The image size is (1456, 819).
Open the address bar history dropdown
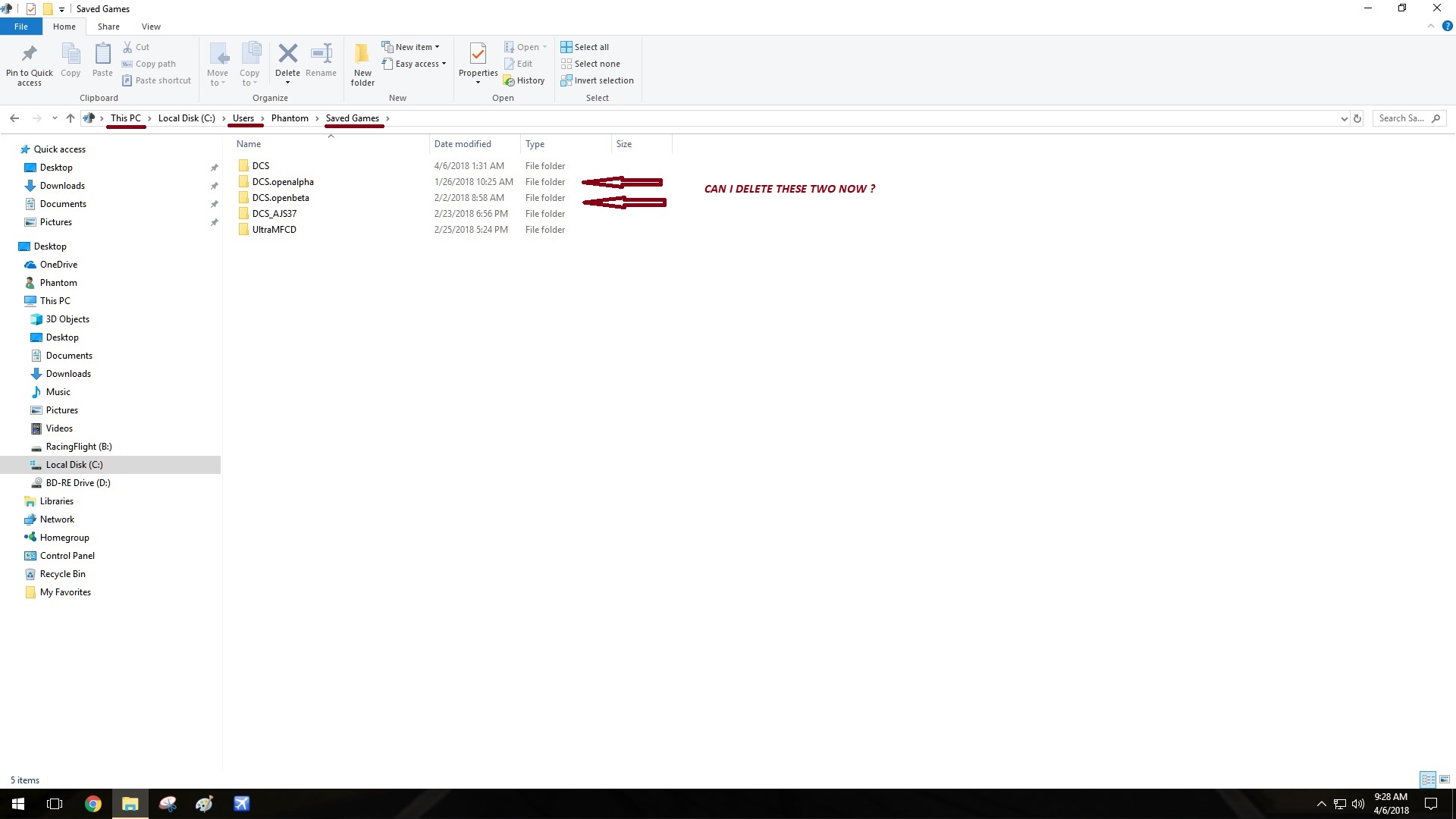click(1344, 118)
